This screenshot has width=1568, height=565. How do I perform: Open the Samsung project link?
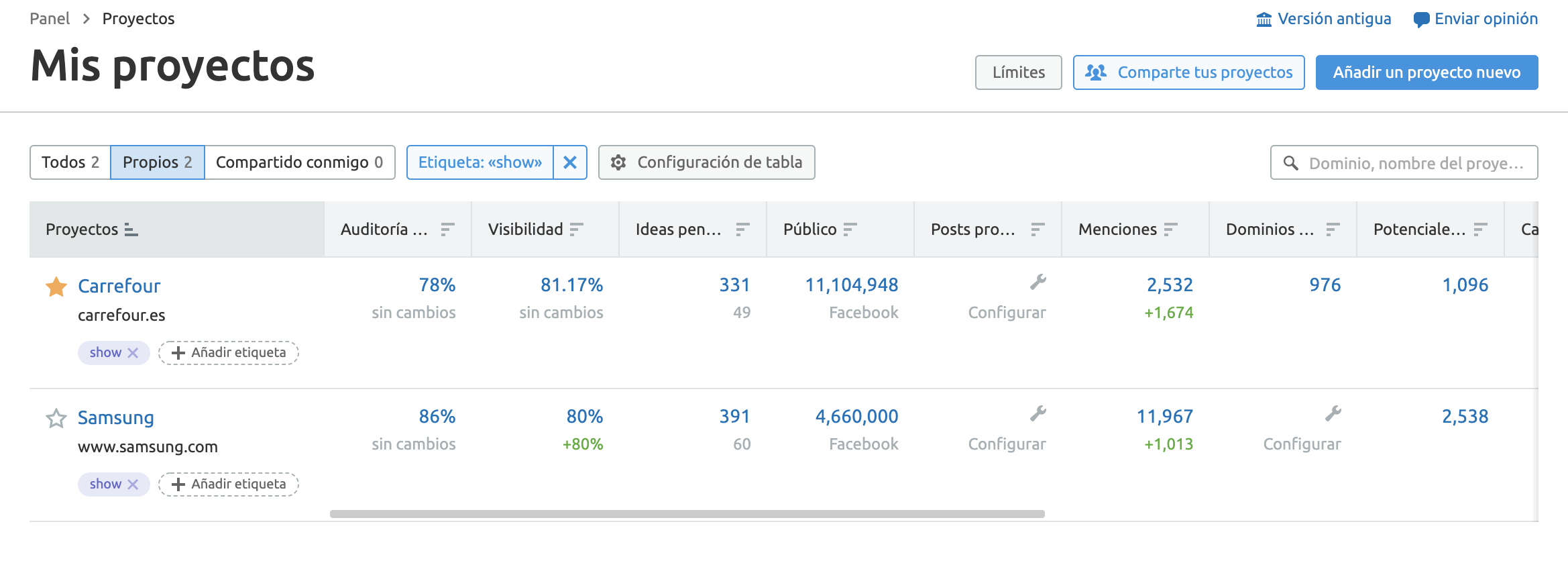(116, 418)
